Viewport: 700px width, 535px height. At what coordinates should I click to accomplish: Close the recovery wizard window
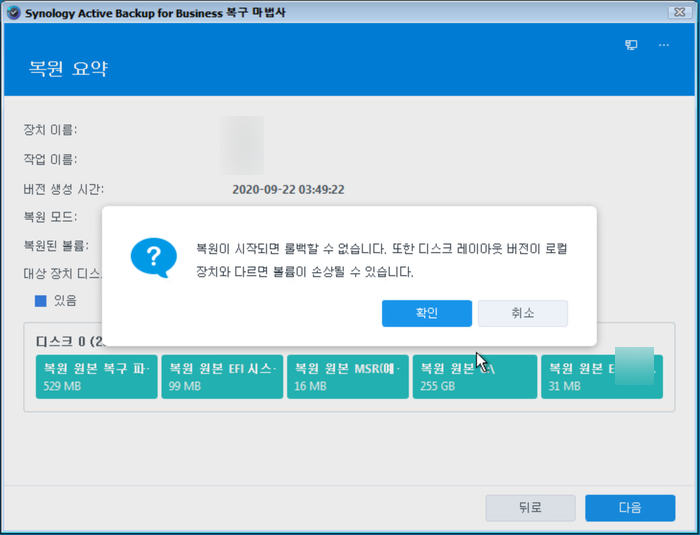(679, 12)
